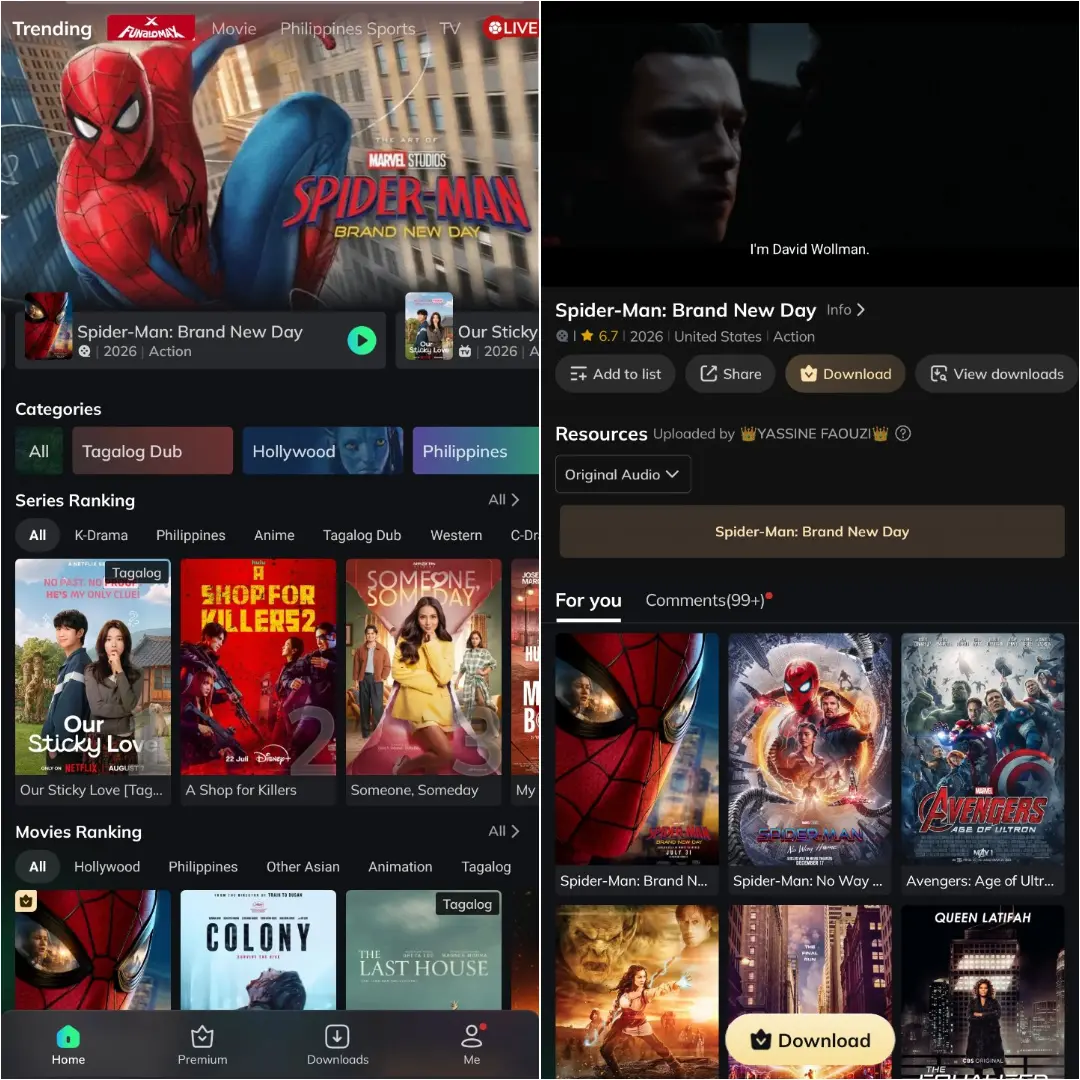Tap the floating Download button at bottom
1080x1080 pixels.
point(810,1040)
